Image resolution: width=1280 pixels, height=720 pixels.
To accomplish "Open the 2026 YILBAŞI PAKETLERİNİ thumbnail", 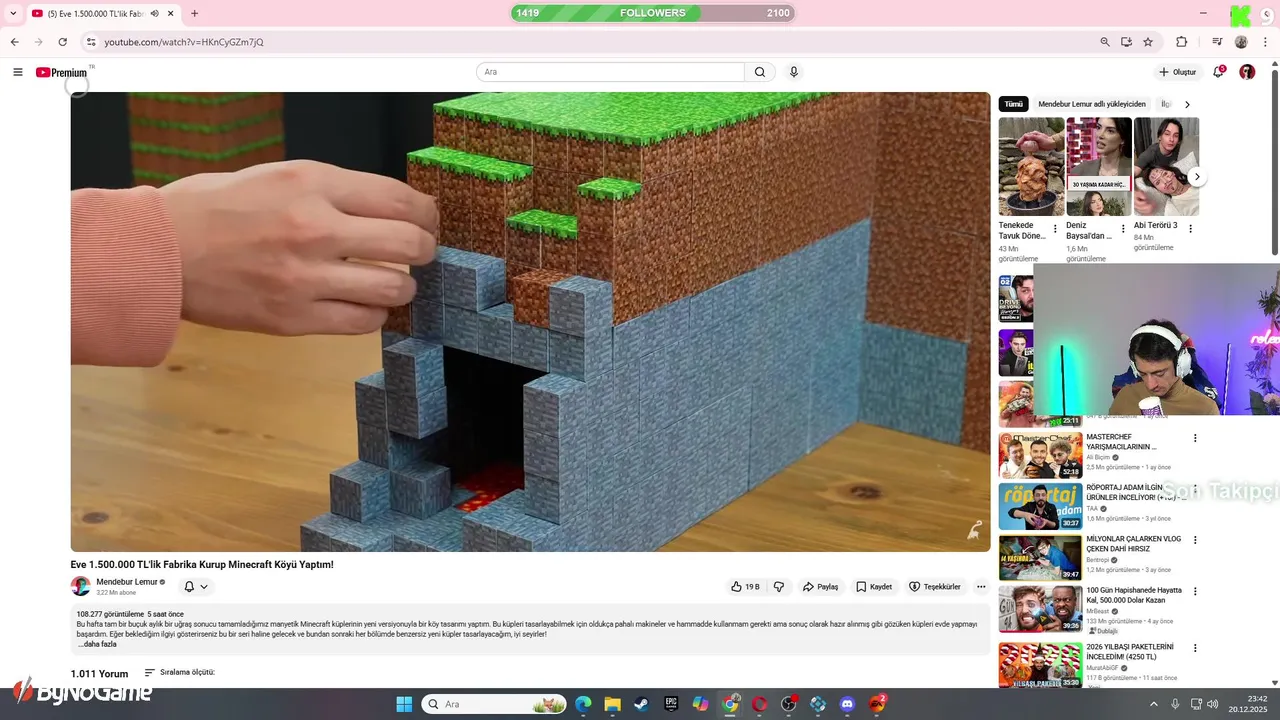I will tap(1040, 665).
